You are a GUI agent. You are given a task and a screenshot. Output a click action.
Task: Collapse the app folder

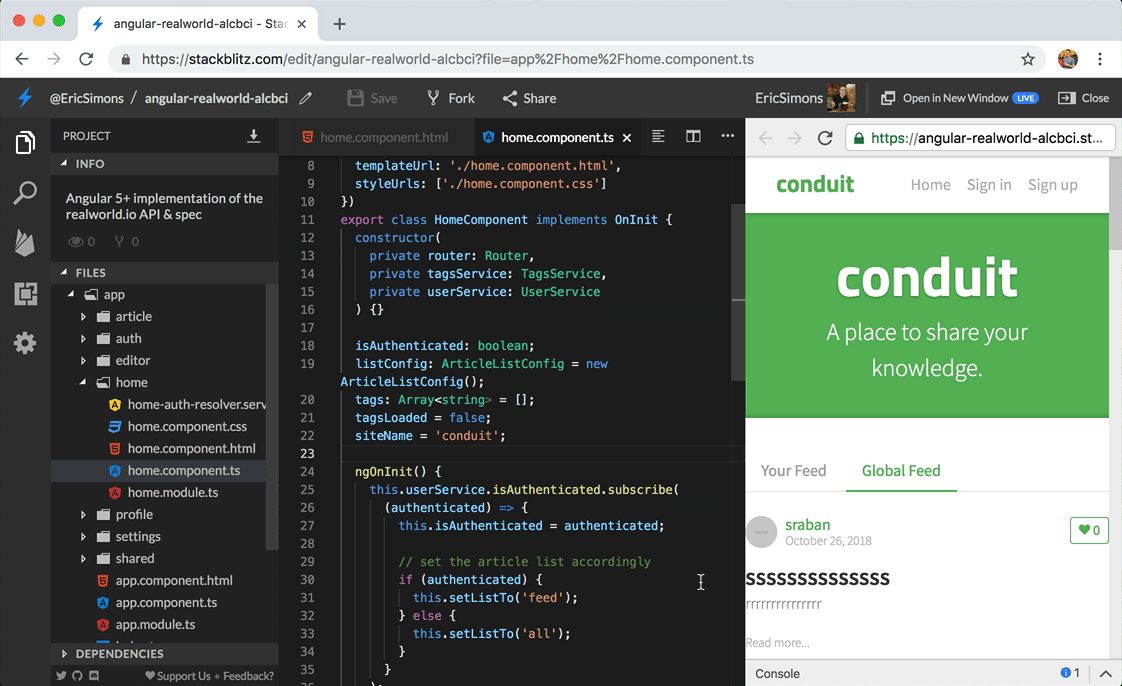71,294
